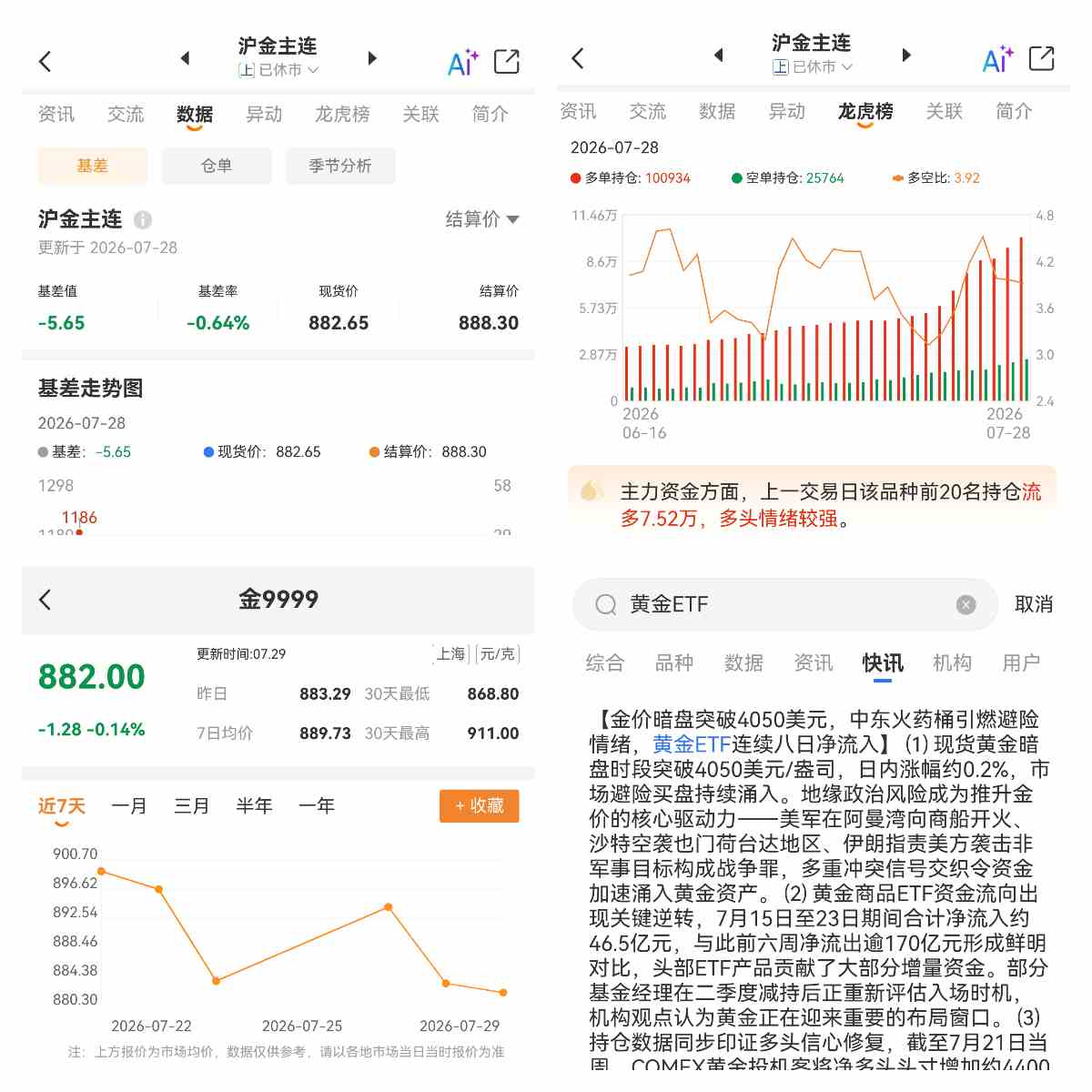Tap back arrow beside 金9999 title

[x=45, y=599]
